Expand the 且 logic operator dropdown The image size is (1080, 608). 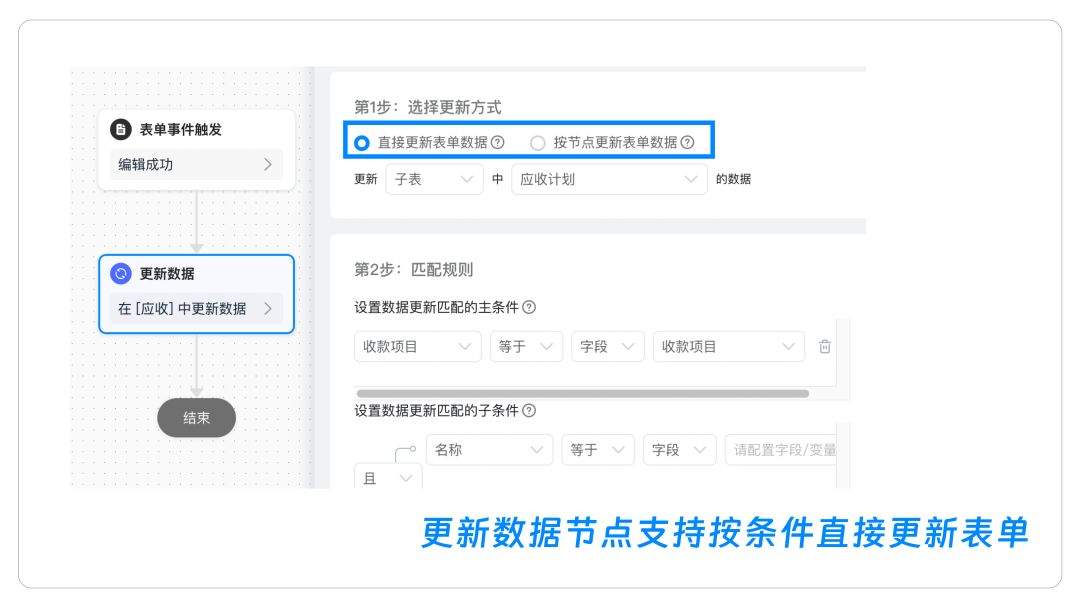pos(388,479)
